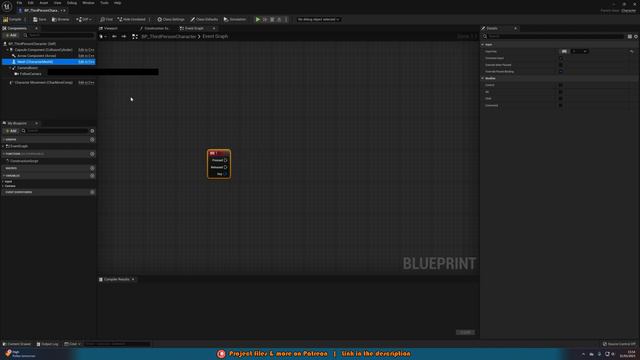The image size is (640, 360).
Task: Click the Unreal Engine logo icon
Action: 7,7
